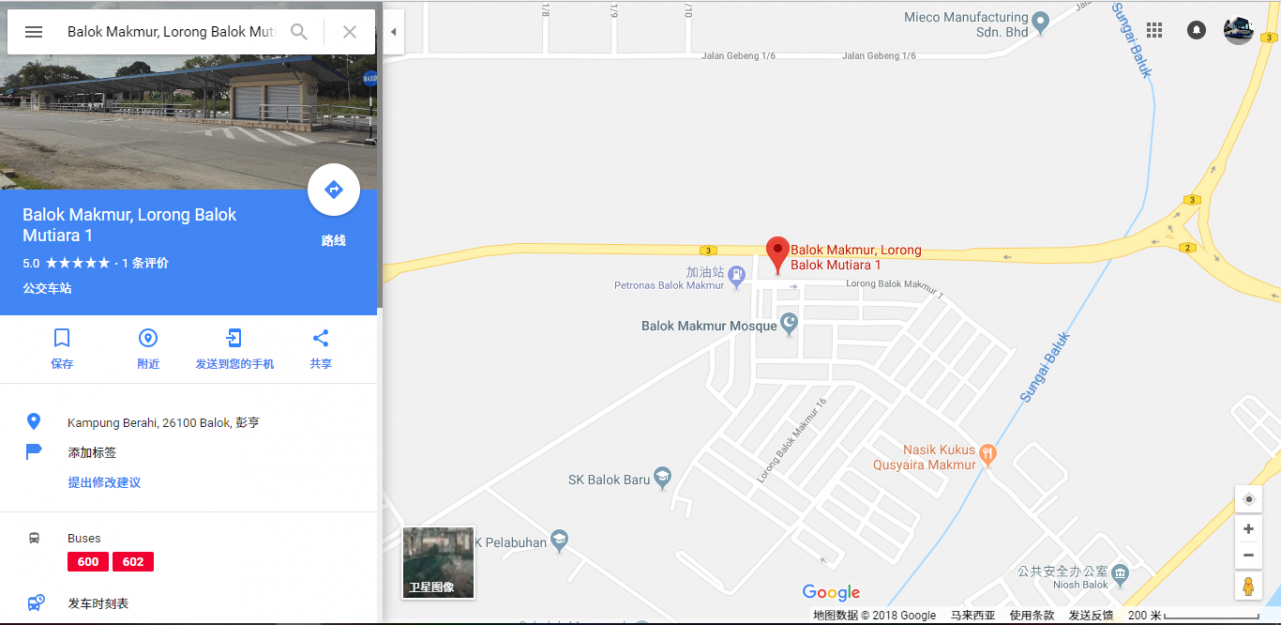Screen dimensions: 1281x625
Task: Switch to satellite imagery thumbnail
Action: click(438, 562)
